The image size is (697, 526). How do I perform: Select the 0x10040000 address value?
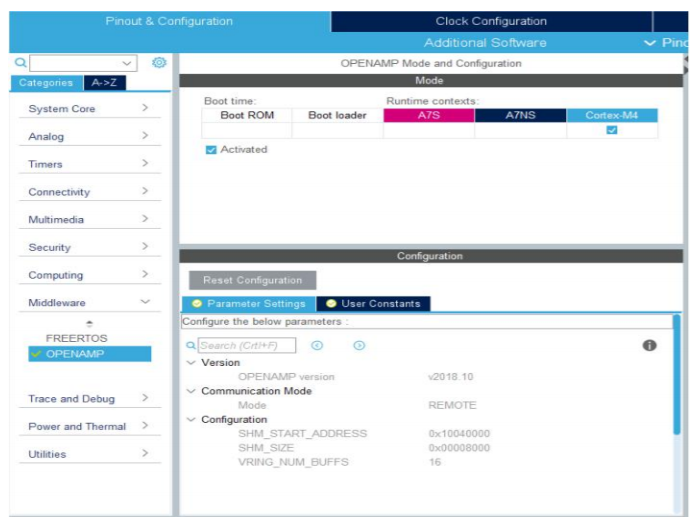click(x=459, y=434)
